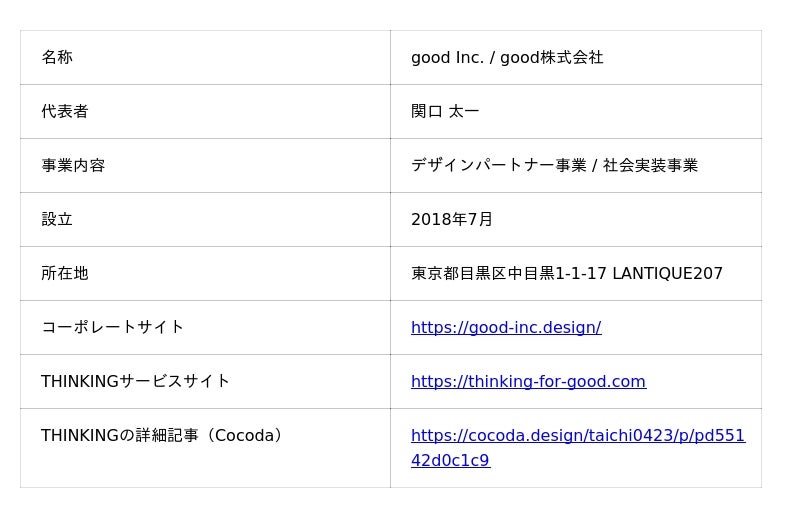Open the cocoda.design/taichi0423 article link
This screenshot has width=800, height=518.
click(x=577, y=436)
